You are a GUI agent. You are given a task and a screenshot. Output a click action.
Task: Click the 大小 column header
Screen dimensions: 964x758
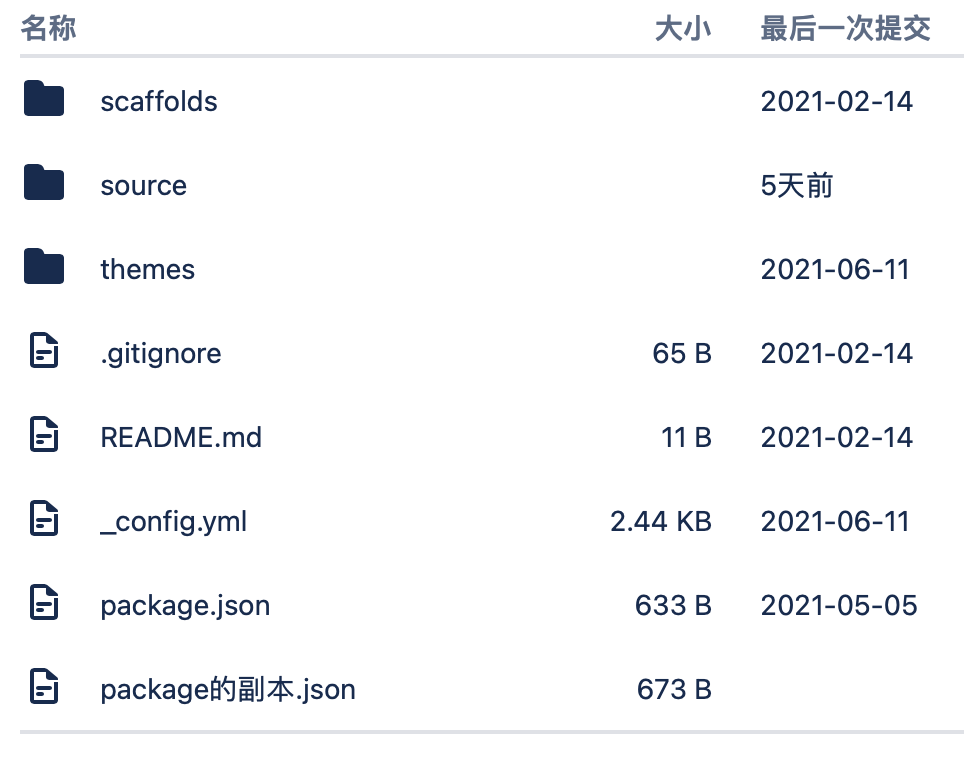683,29
